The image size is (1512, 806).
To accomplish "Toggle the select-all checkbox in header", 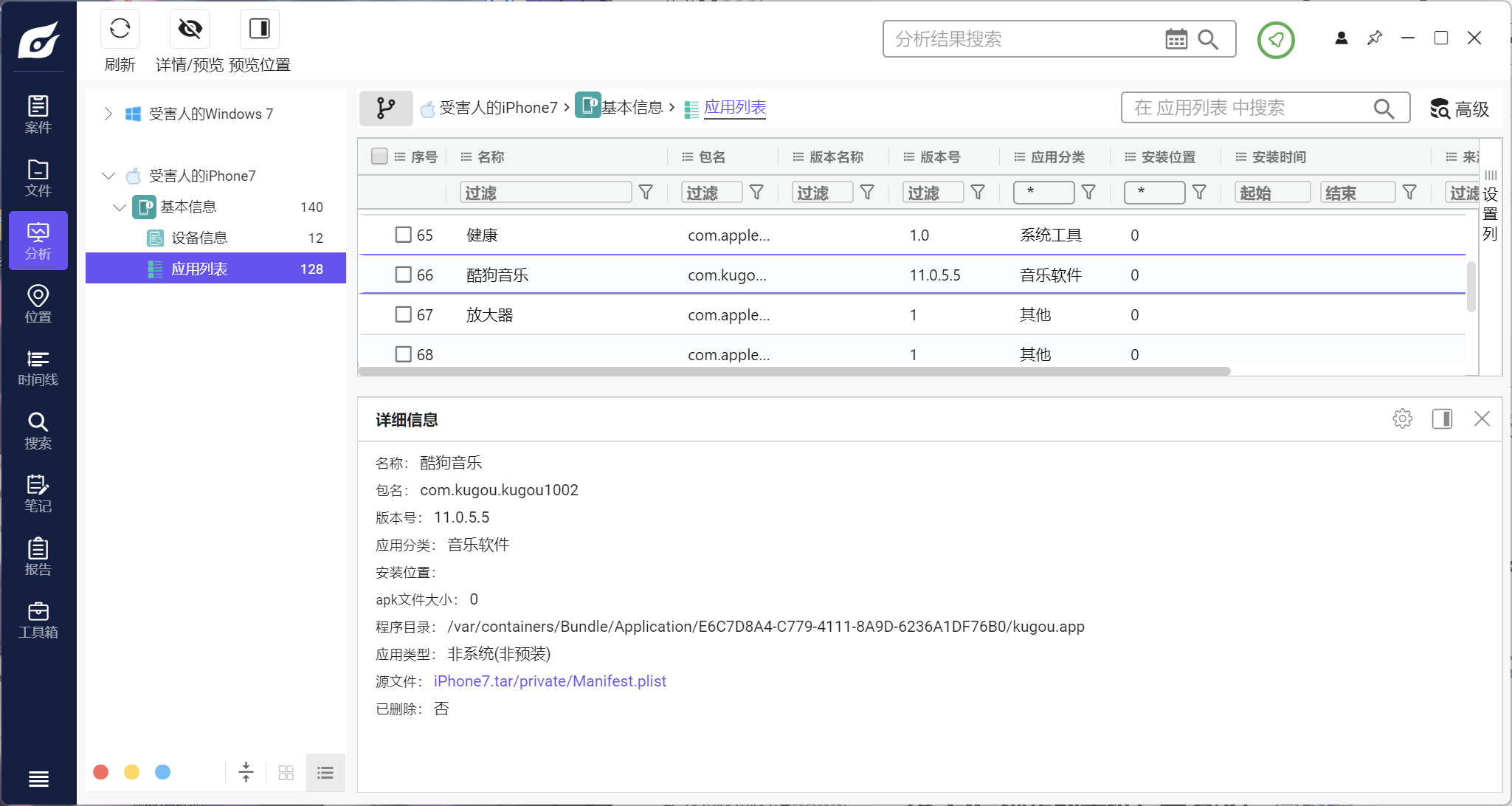I will click(379, 156).
